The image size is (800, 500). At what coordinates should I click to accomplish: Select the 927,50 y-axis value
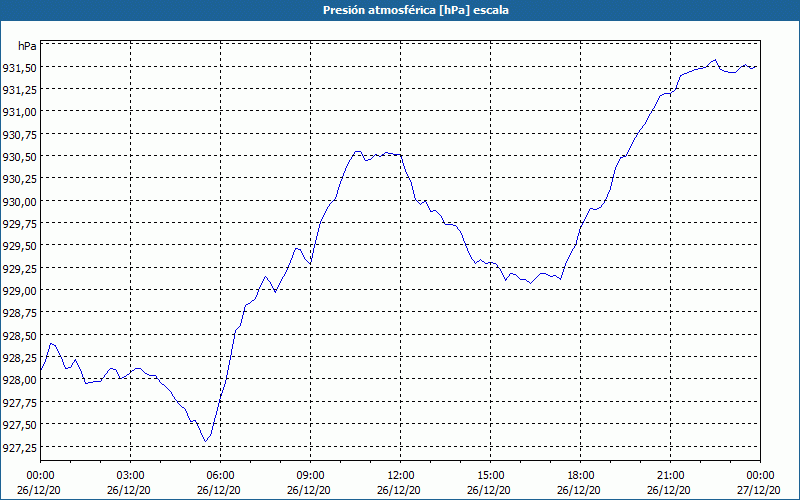[x=19, y=424]
